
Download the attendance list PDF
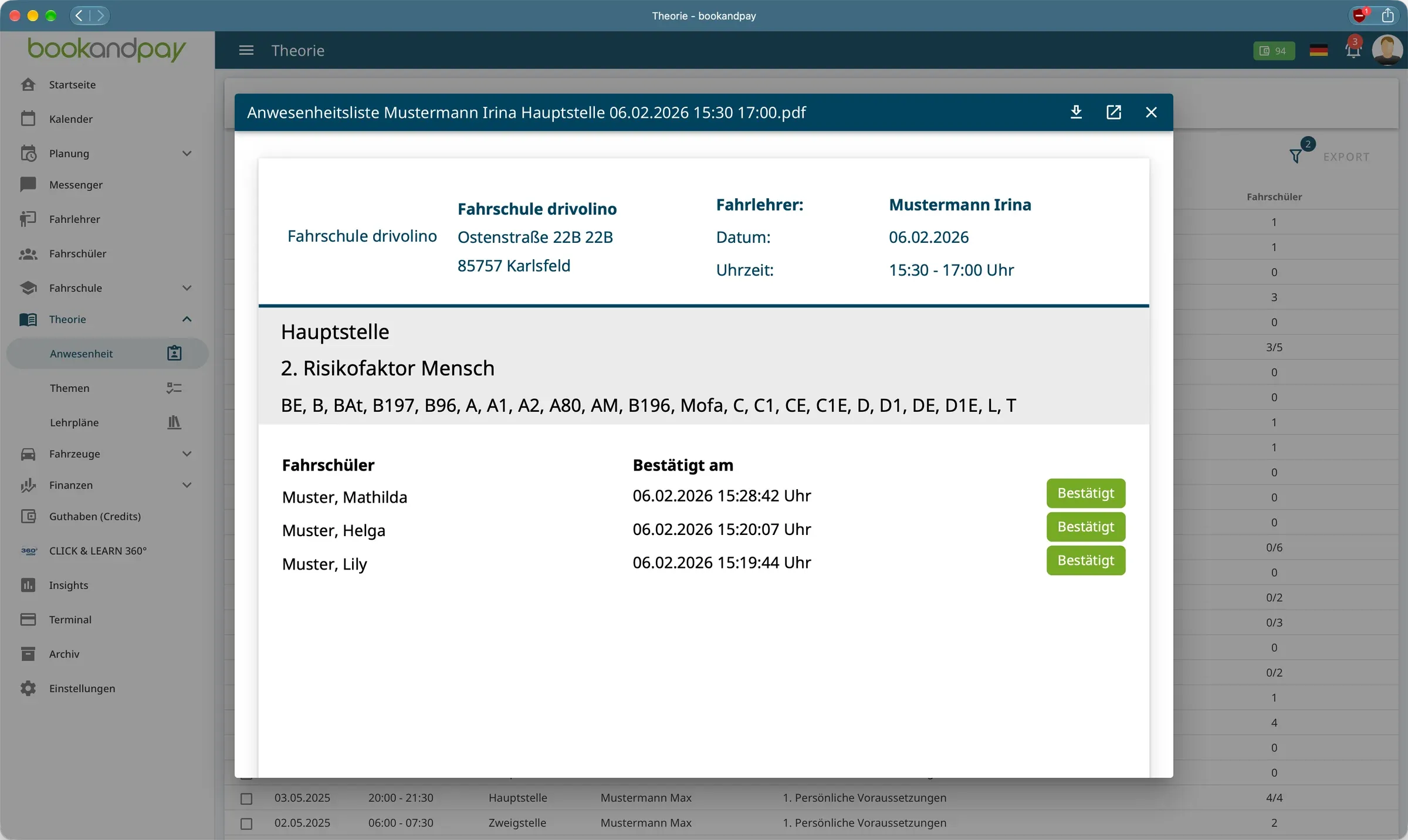tap(1076, 112)
